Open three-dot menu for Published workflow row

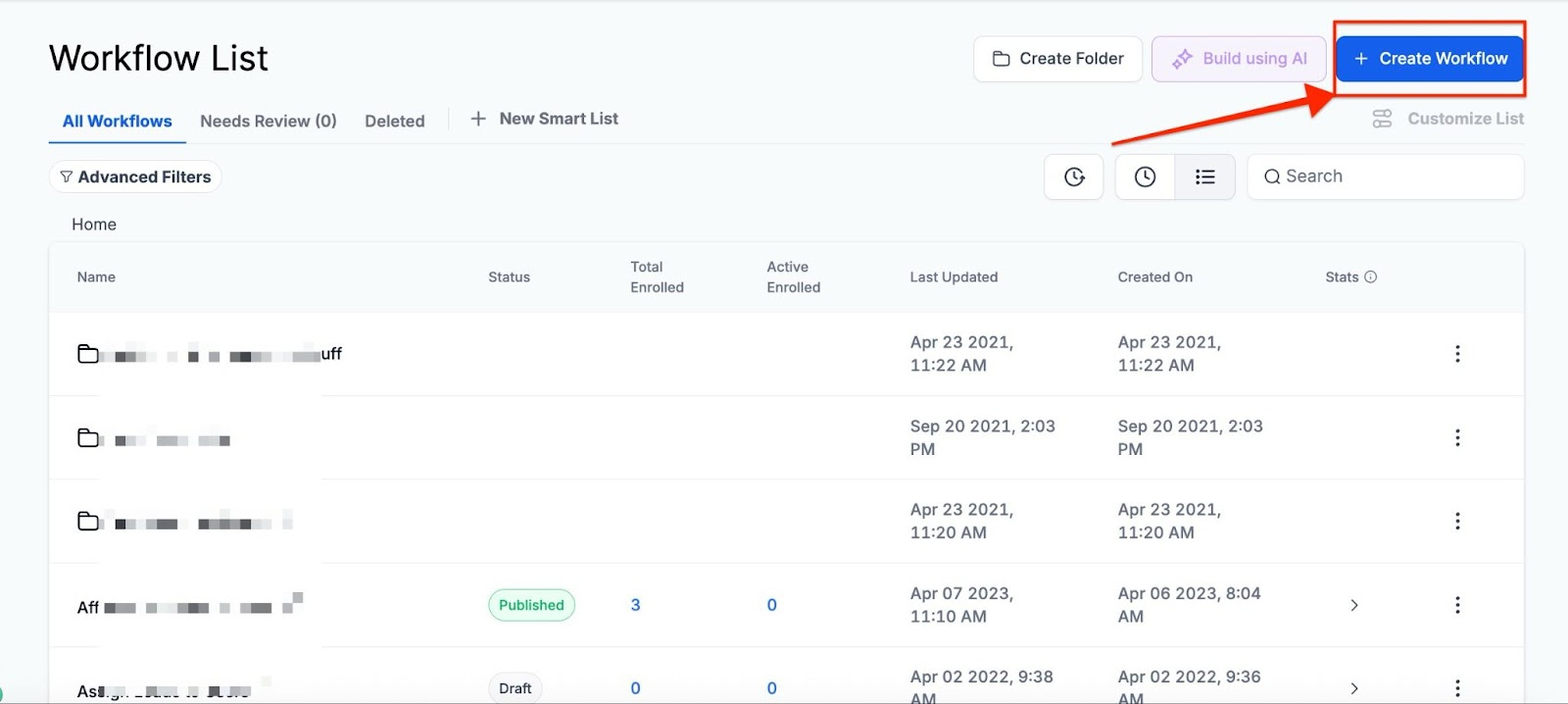click(1457, 605)
